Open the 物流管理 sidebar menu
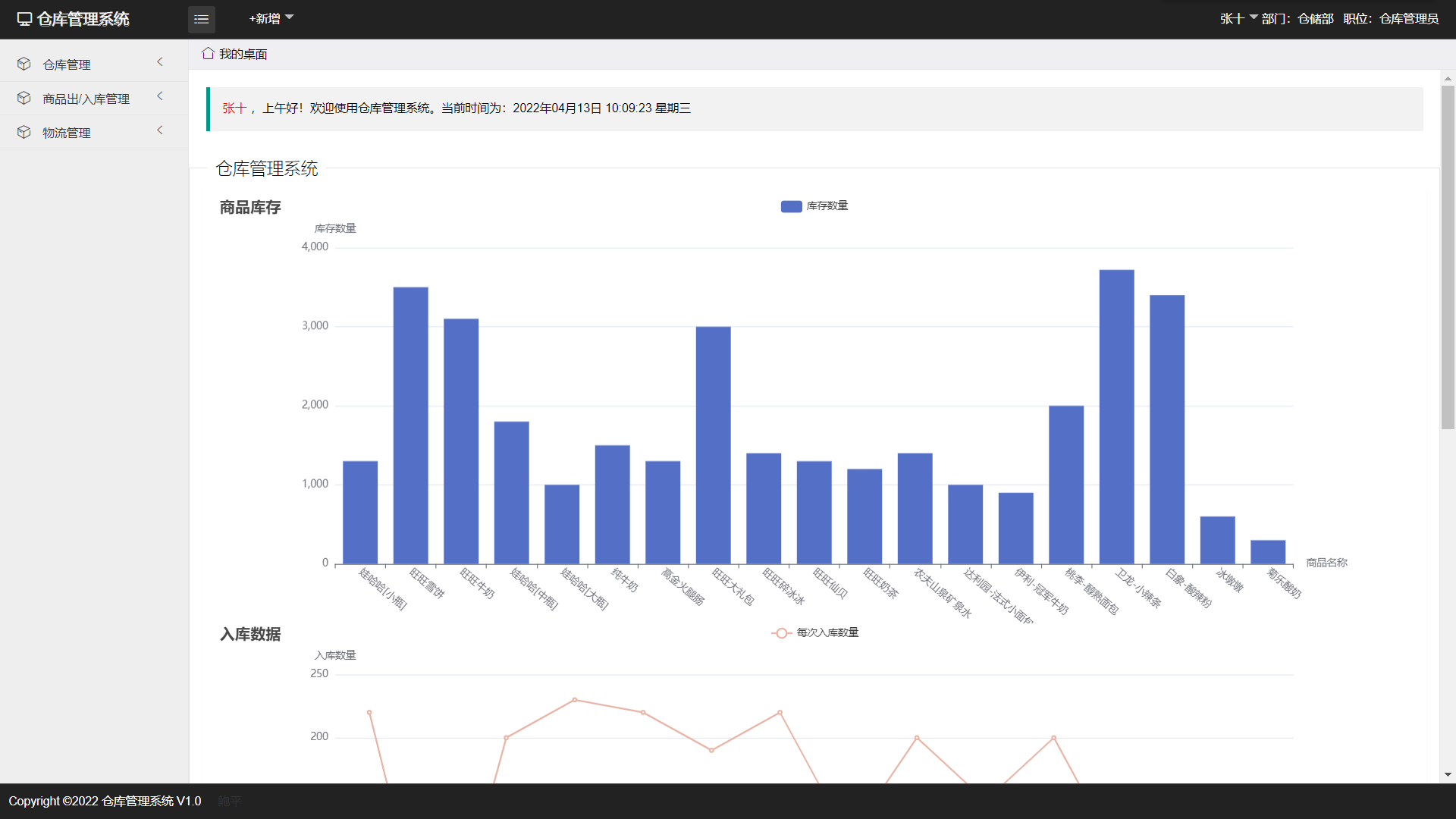 point(94,133)
